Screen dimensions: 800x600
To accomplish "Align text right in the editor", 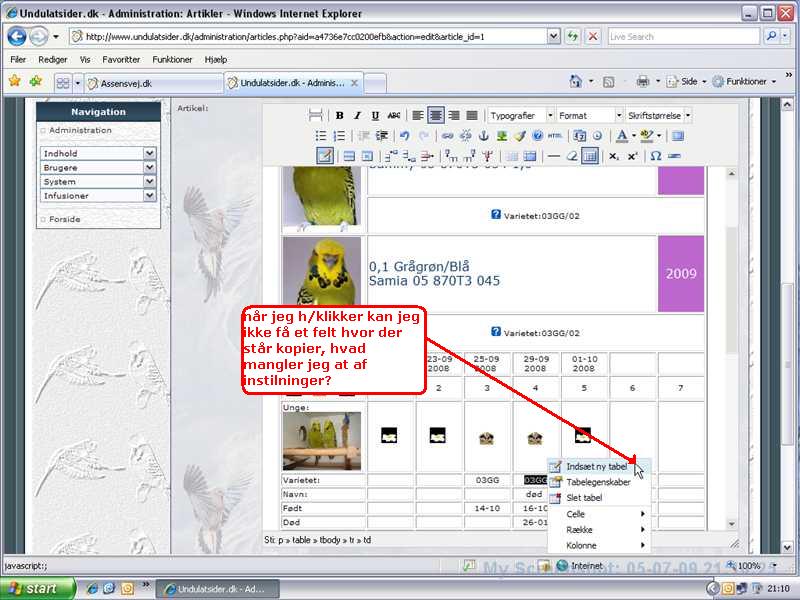I will pyautogui.click(x=454, y=115).
